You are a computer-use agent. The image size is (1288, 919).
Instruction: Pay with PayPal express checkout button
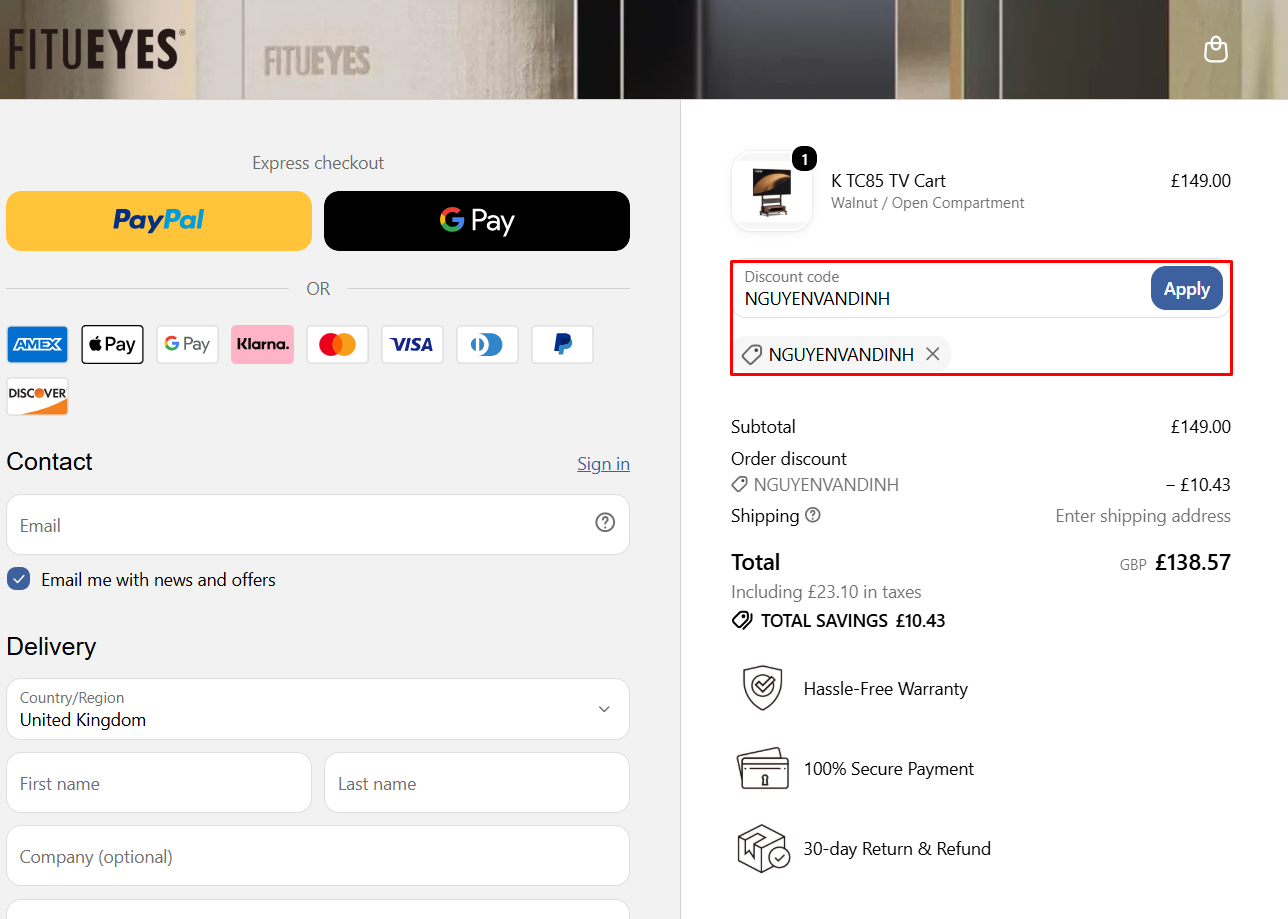pyautogui.click(x=159, y=220)
